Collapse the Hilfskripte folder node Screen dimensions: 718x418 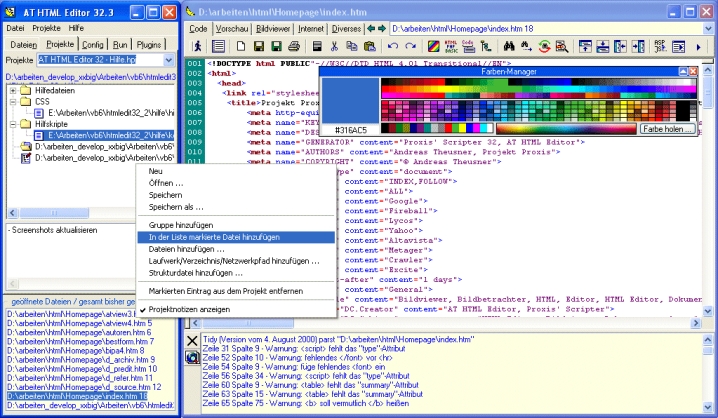[12, 124]
